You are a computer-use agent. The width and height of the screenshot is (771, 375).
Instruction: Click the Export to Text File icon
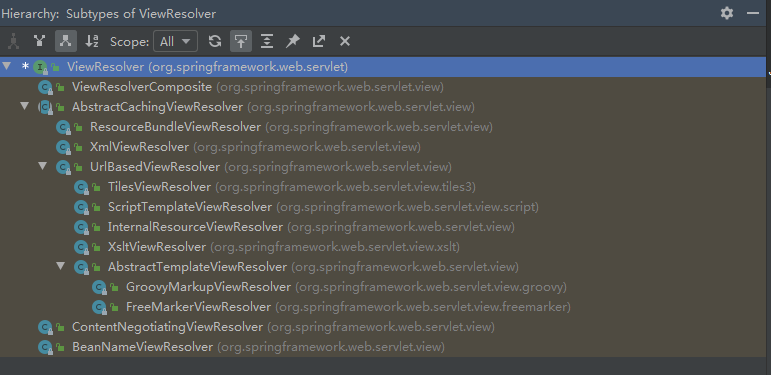[x=319, y=41]
